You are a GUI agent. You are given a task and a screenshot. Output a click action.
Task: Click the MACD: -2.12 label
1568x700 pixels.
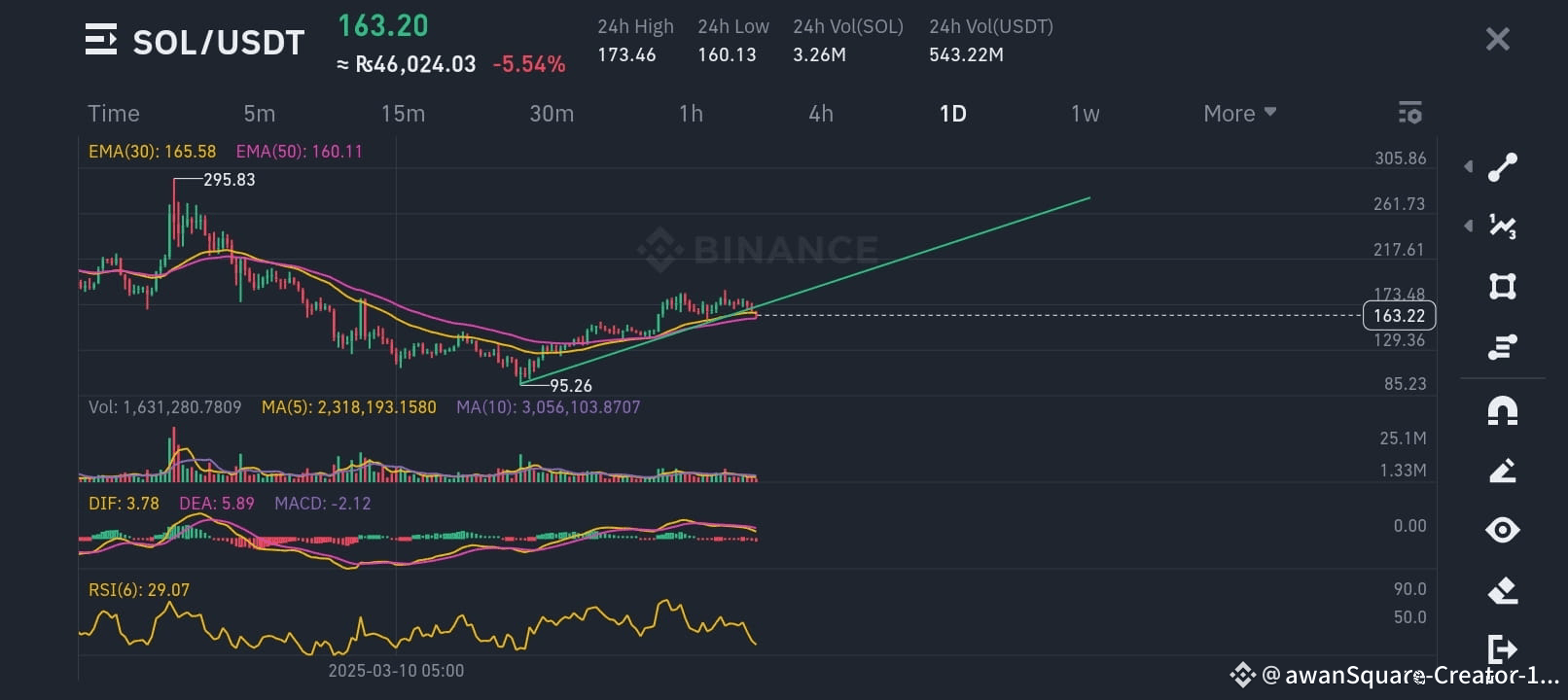point(323,504)
